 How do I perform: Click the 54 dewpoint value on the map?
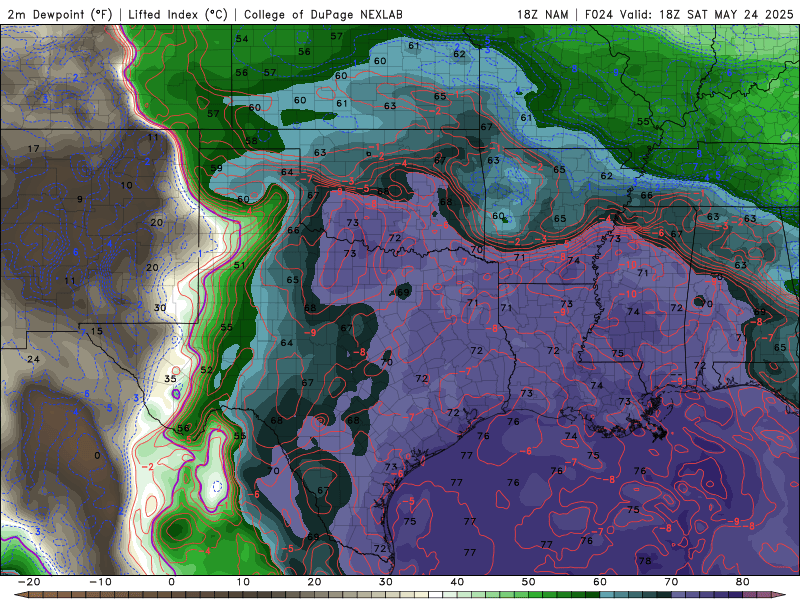242,39
